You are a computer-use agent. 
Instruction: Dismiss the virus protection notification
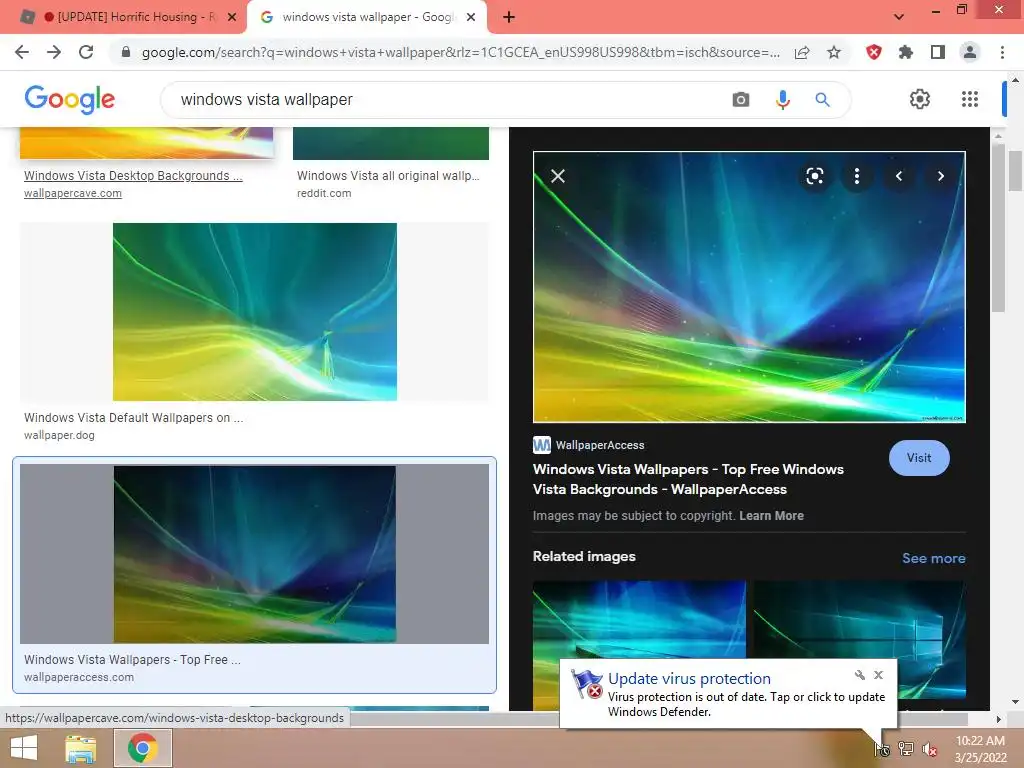coord(878,675)
